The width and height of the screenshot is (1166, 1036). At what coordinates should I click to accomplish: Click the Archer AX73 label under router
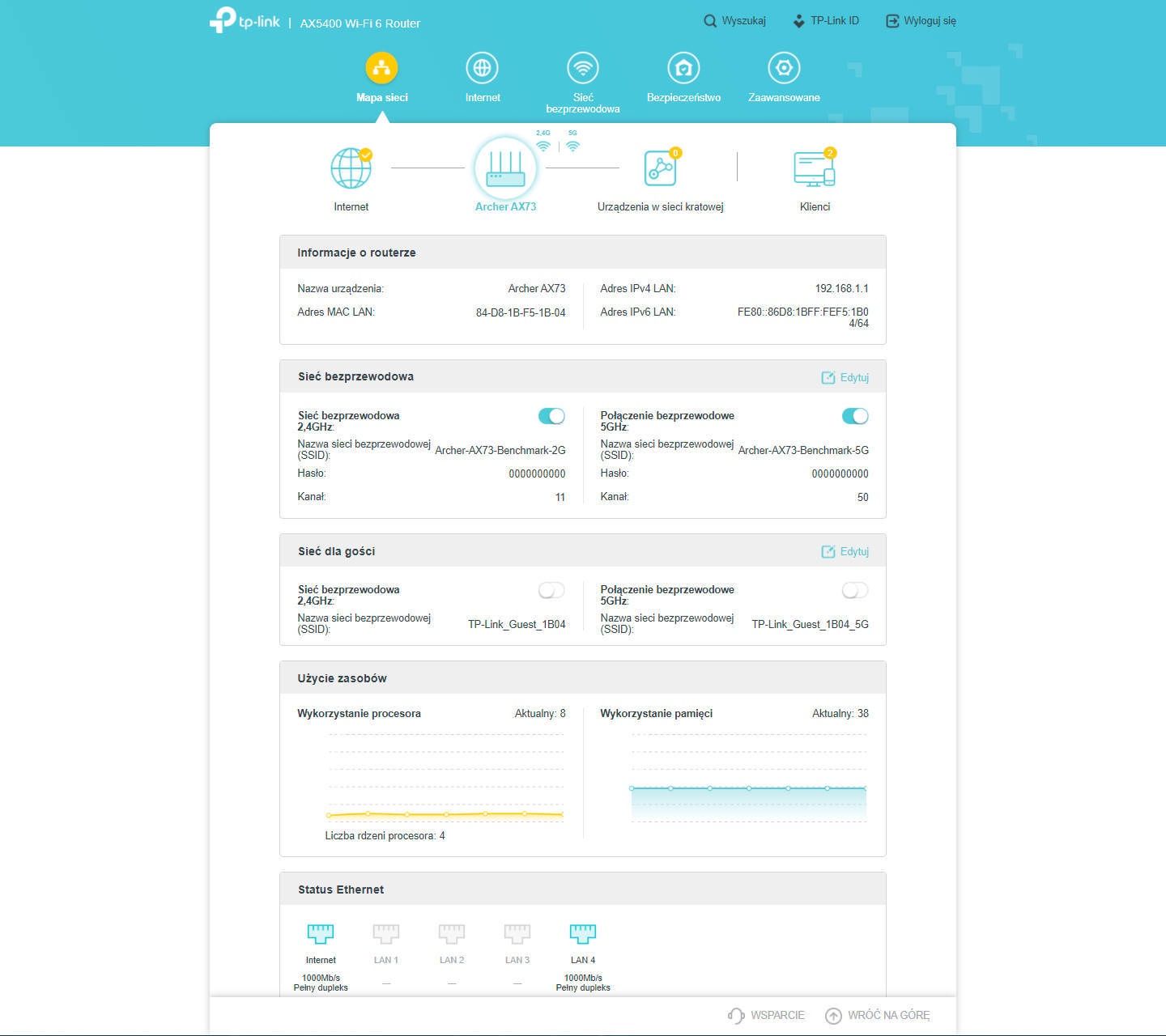[505, 207]
